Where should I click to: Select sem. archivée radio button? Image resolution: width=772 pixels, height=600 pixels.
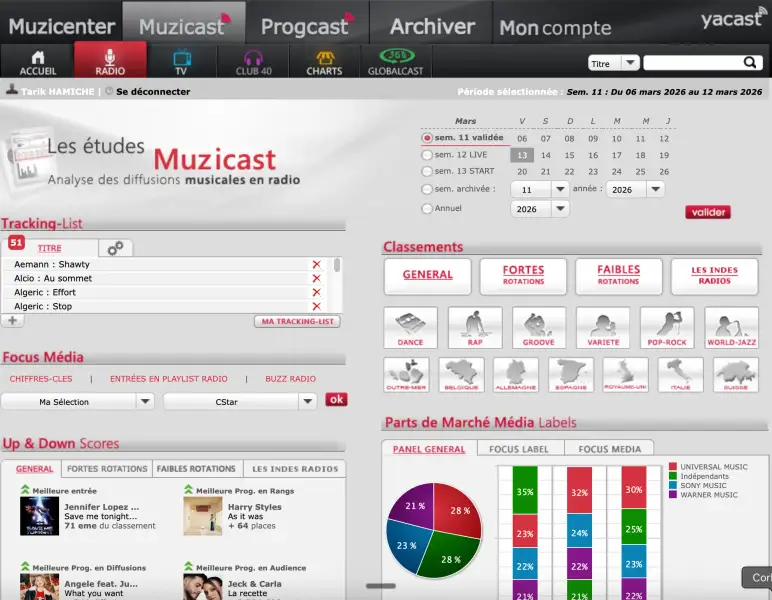[x=427, y=189]
